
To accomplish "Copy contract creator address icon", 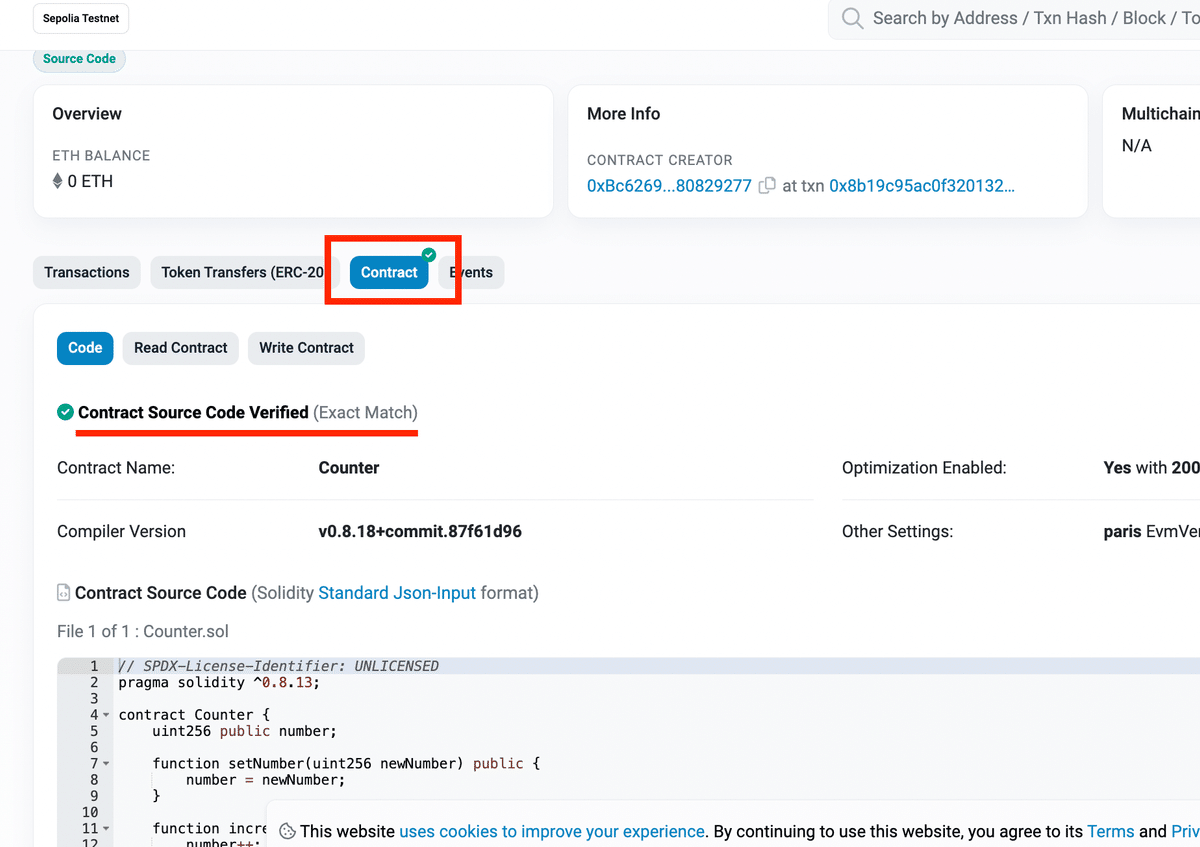I will (x=767, y=186).
